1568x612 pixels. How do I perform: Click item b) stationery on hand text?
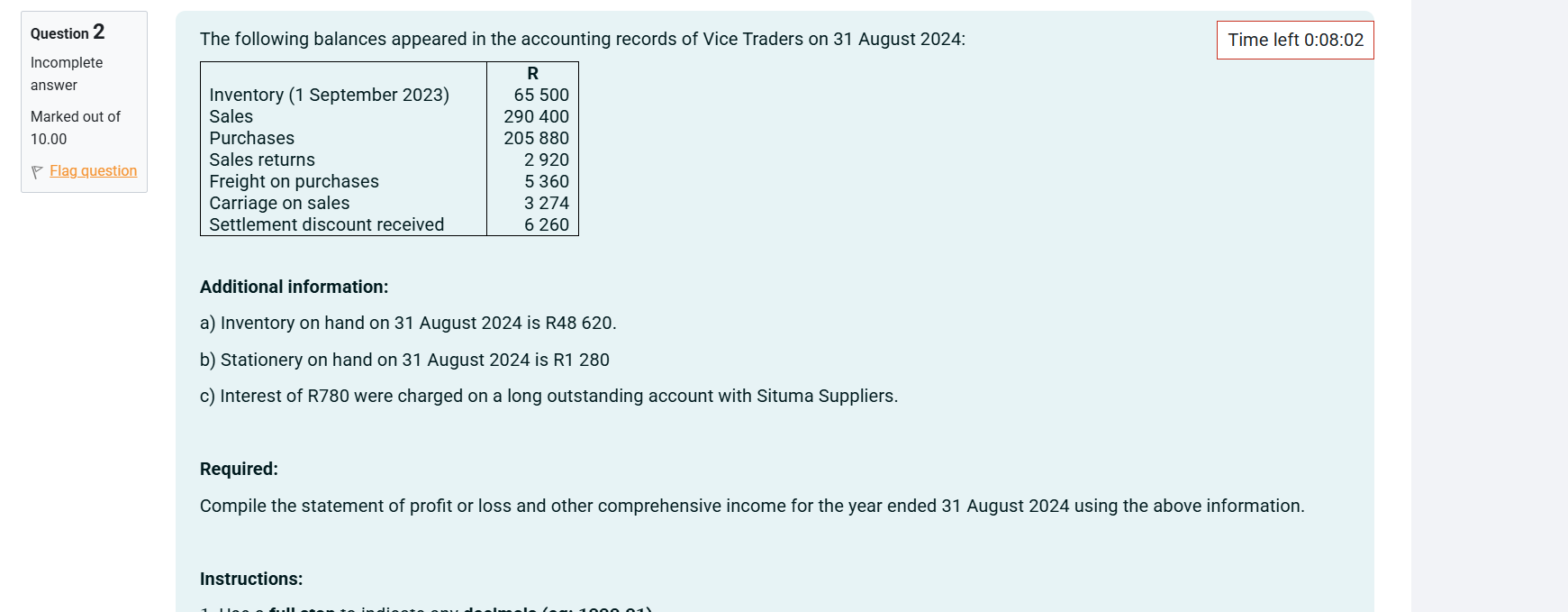pos(404,360)
